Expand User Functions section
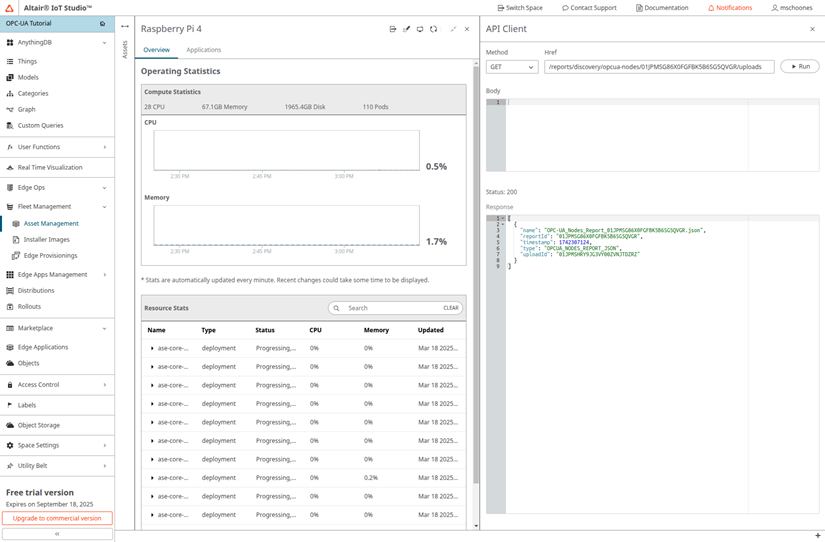Viewport: 825px width, 542px height. point(104,147)
